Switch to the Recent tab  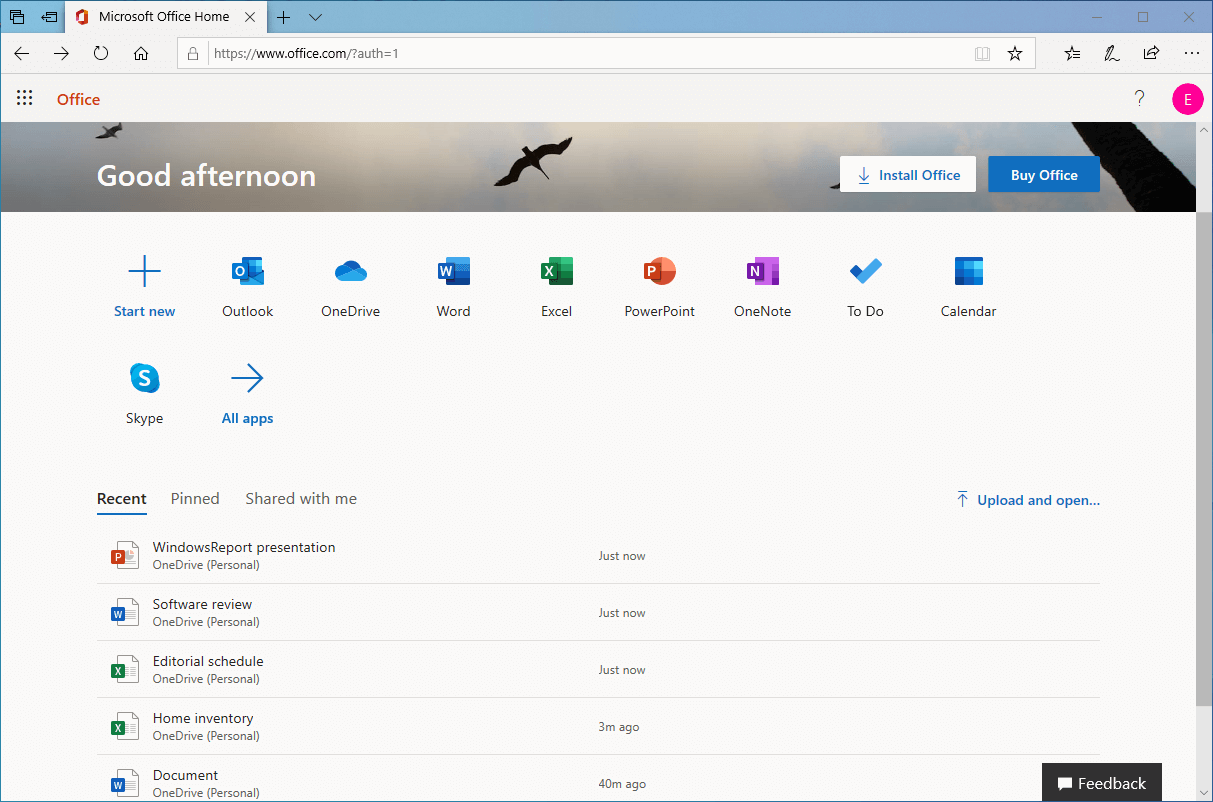122,499
